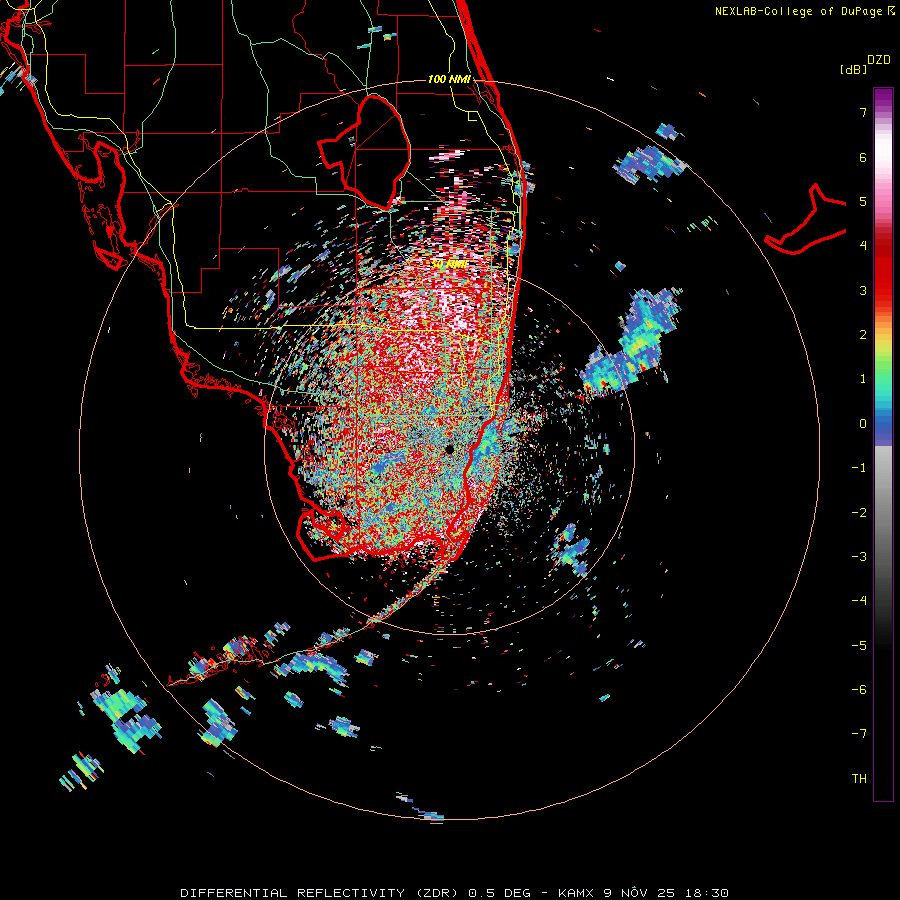Select the -5 value on color scale

tap(859, 645)
